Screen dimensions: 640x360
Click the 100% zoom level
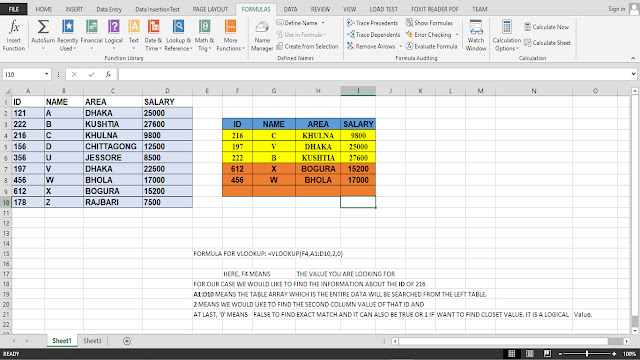click(629, 353)
